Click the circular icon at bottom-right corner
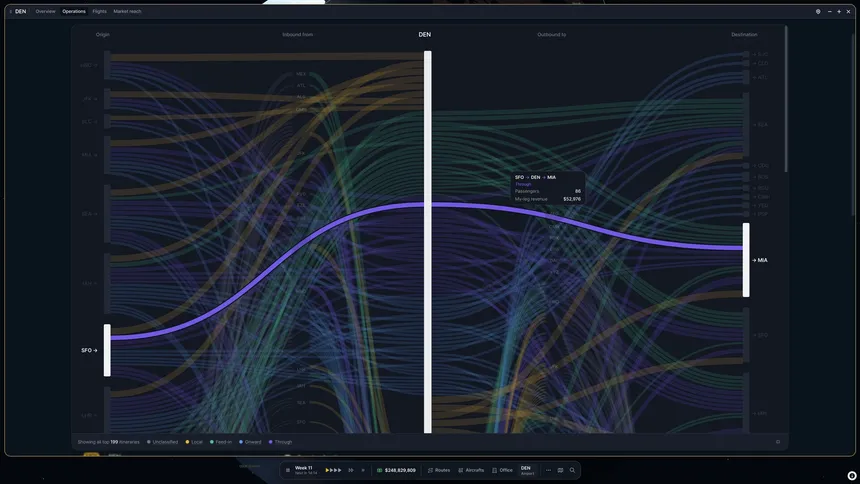860x484 pixels. click(x=852, y=476)
